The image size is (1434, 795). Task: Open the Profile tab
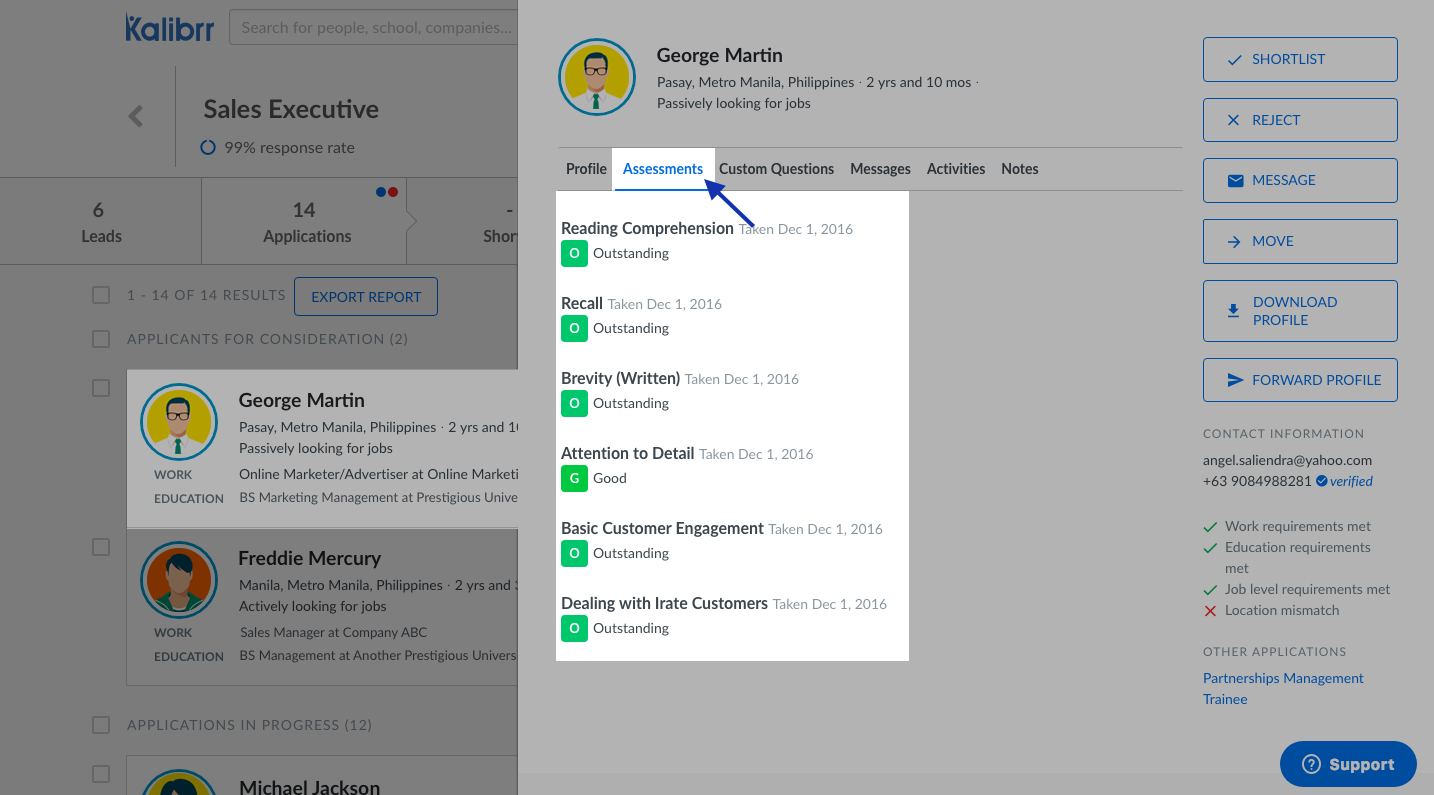click(x=586, y=169)
